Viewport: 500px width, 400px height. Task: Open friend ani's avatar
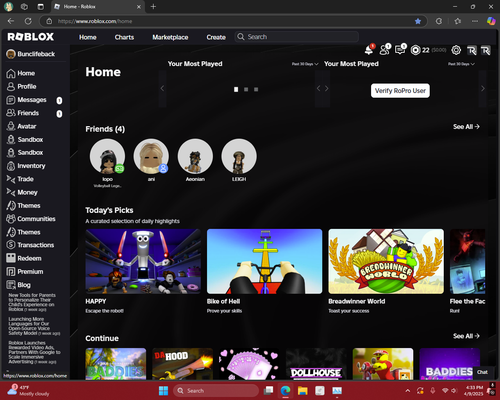tap(151, 156)
